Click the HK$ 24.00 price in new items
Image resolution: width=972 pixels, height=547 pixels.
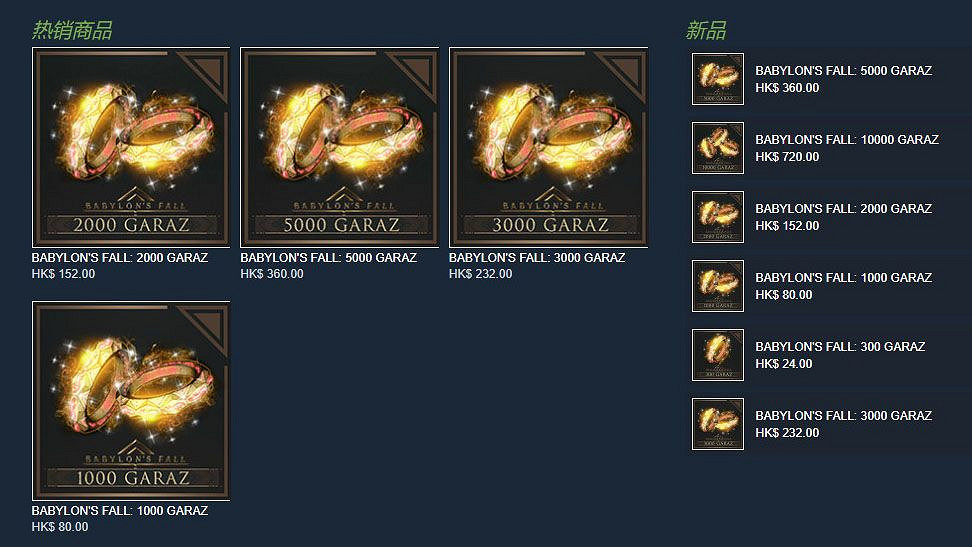[x=784, y=364]
